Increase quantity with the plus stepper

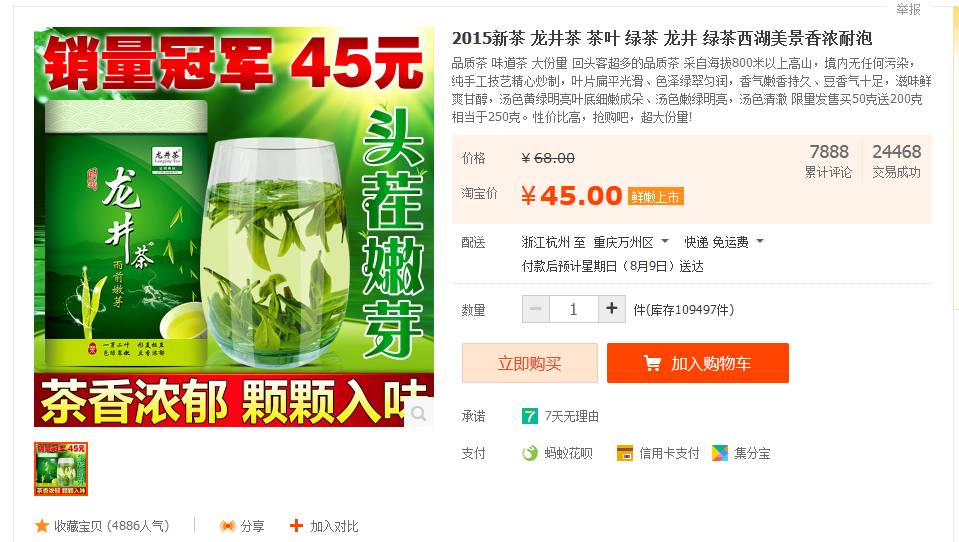point(612,309)
